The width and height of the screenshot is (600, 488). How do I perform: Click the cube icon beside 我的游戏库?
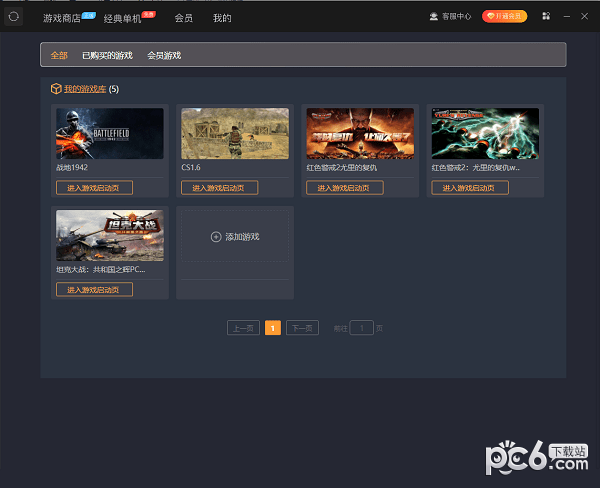point(55,89)
